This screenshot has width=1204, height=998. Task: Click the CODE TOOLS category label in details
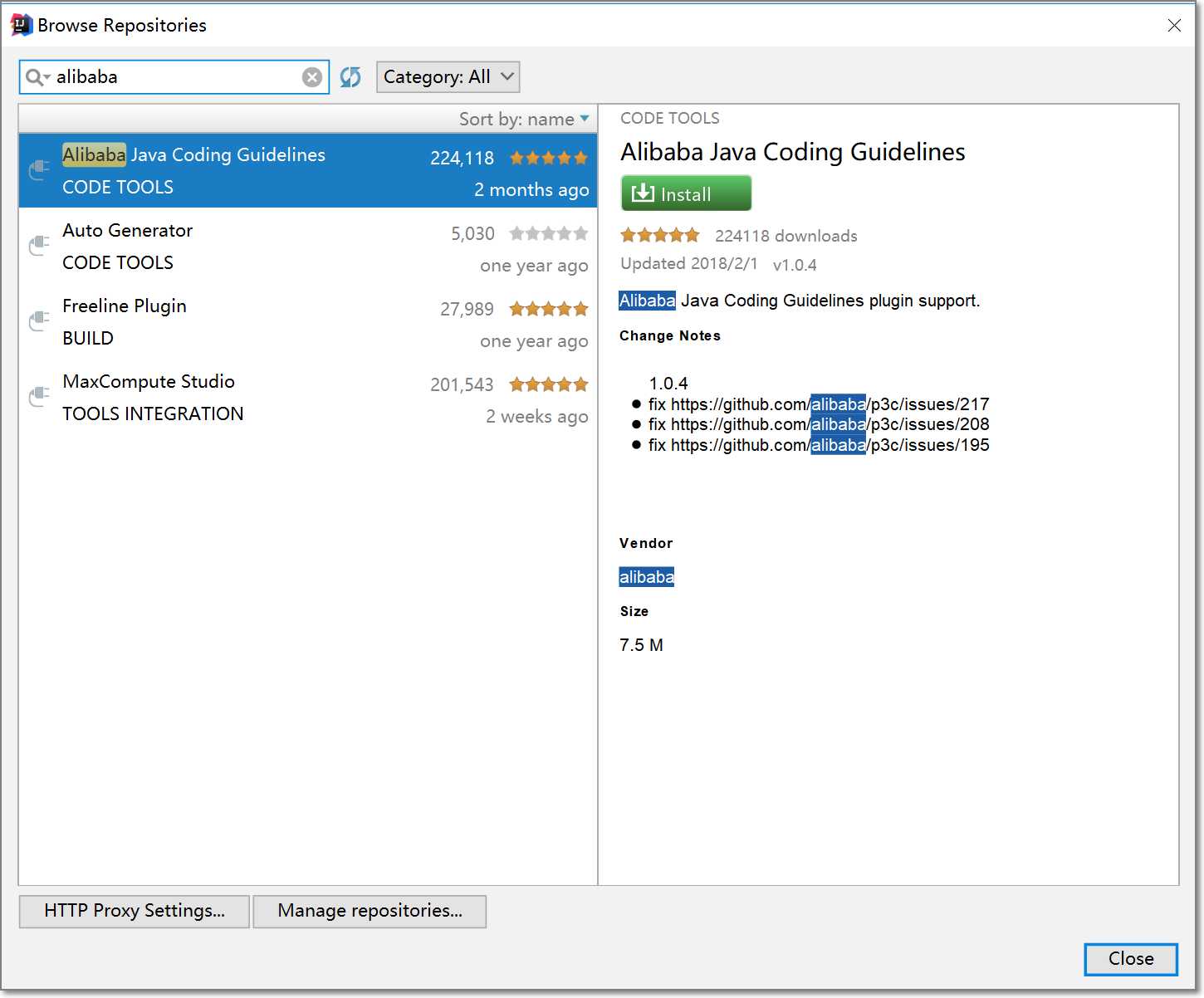click(670, 118)
